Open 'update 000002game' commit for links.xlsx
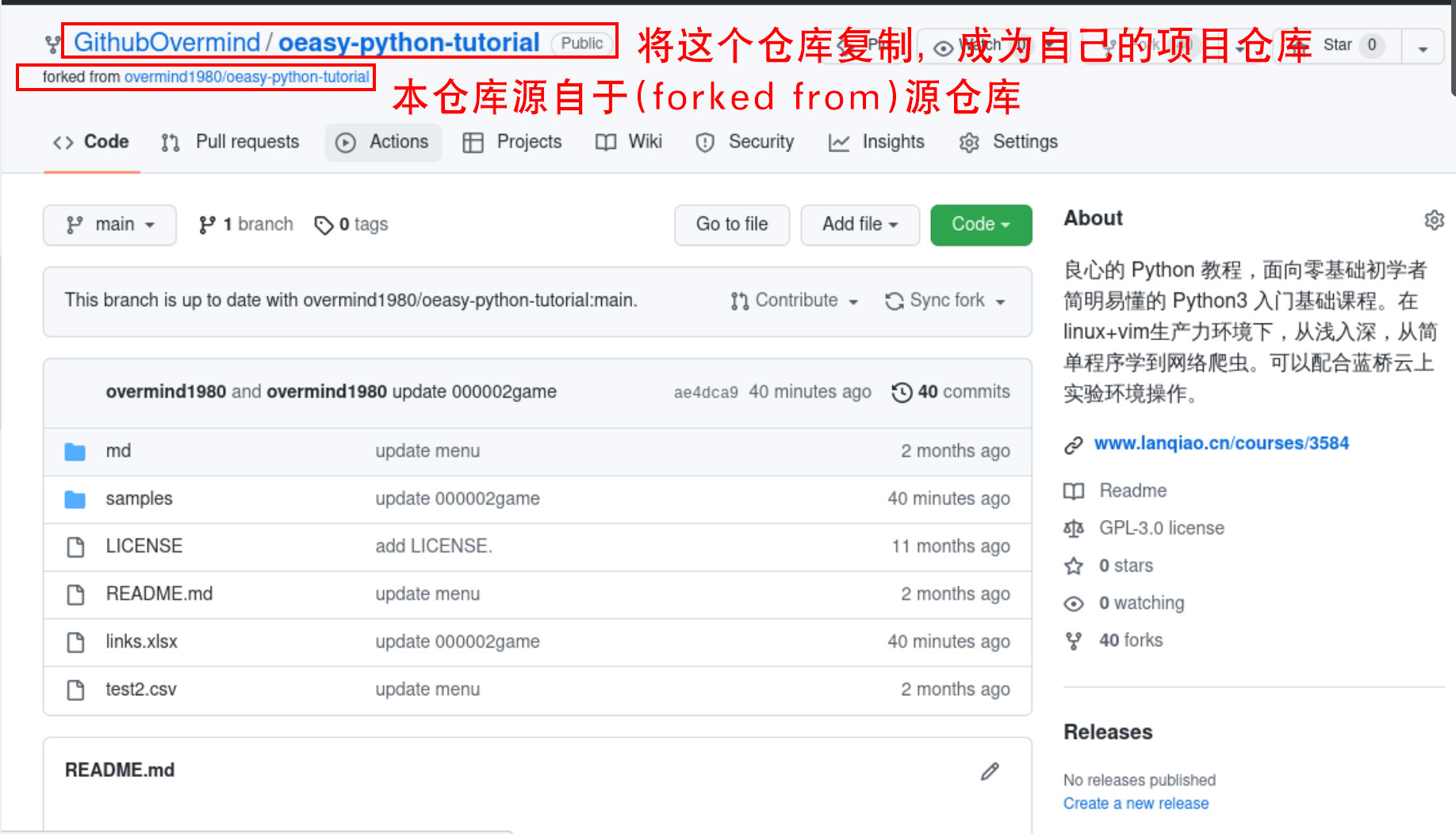The height and width of the screenshot is (834, 1456). click(458, 641)
